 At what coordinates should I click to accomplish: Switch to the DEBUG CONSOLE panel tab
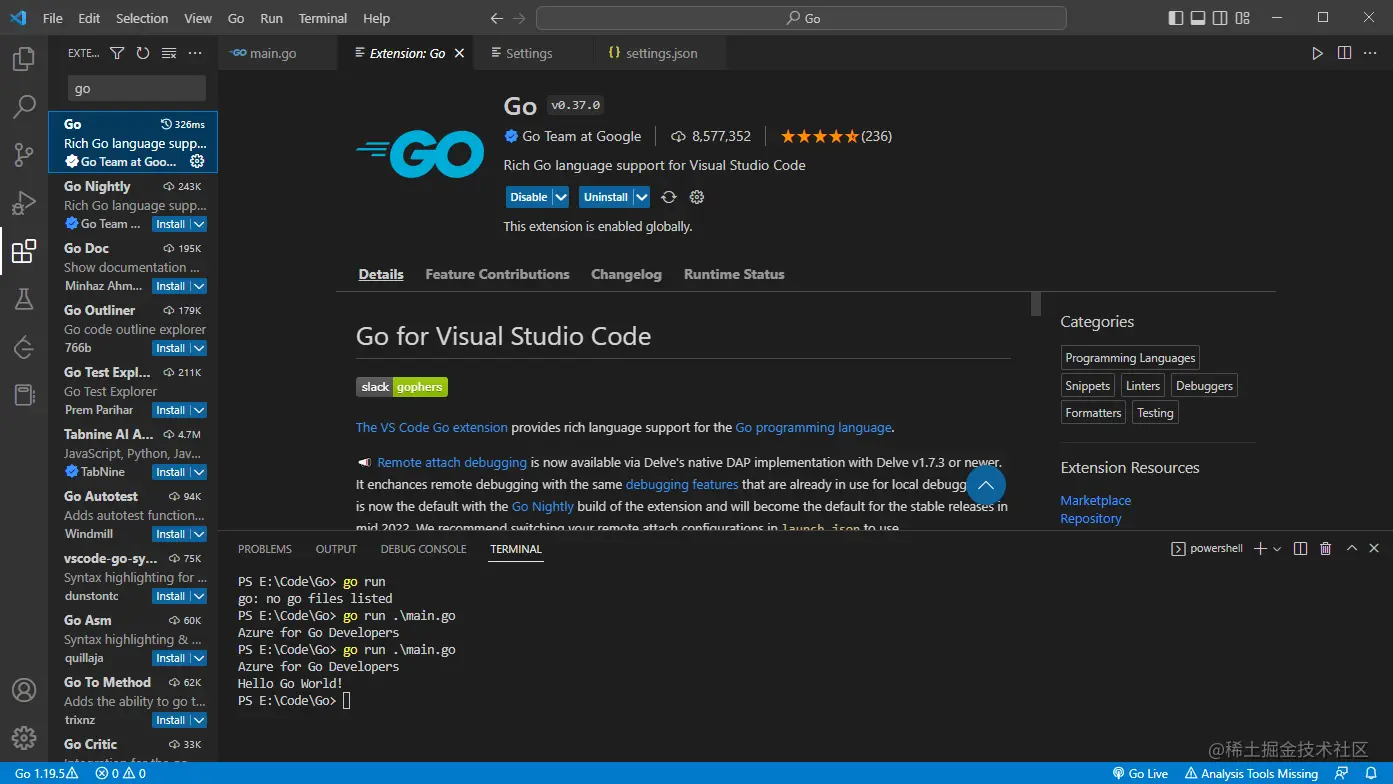[x=423, y=549]
